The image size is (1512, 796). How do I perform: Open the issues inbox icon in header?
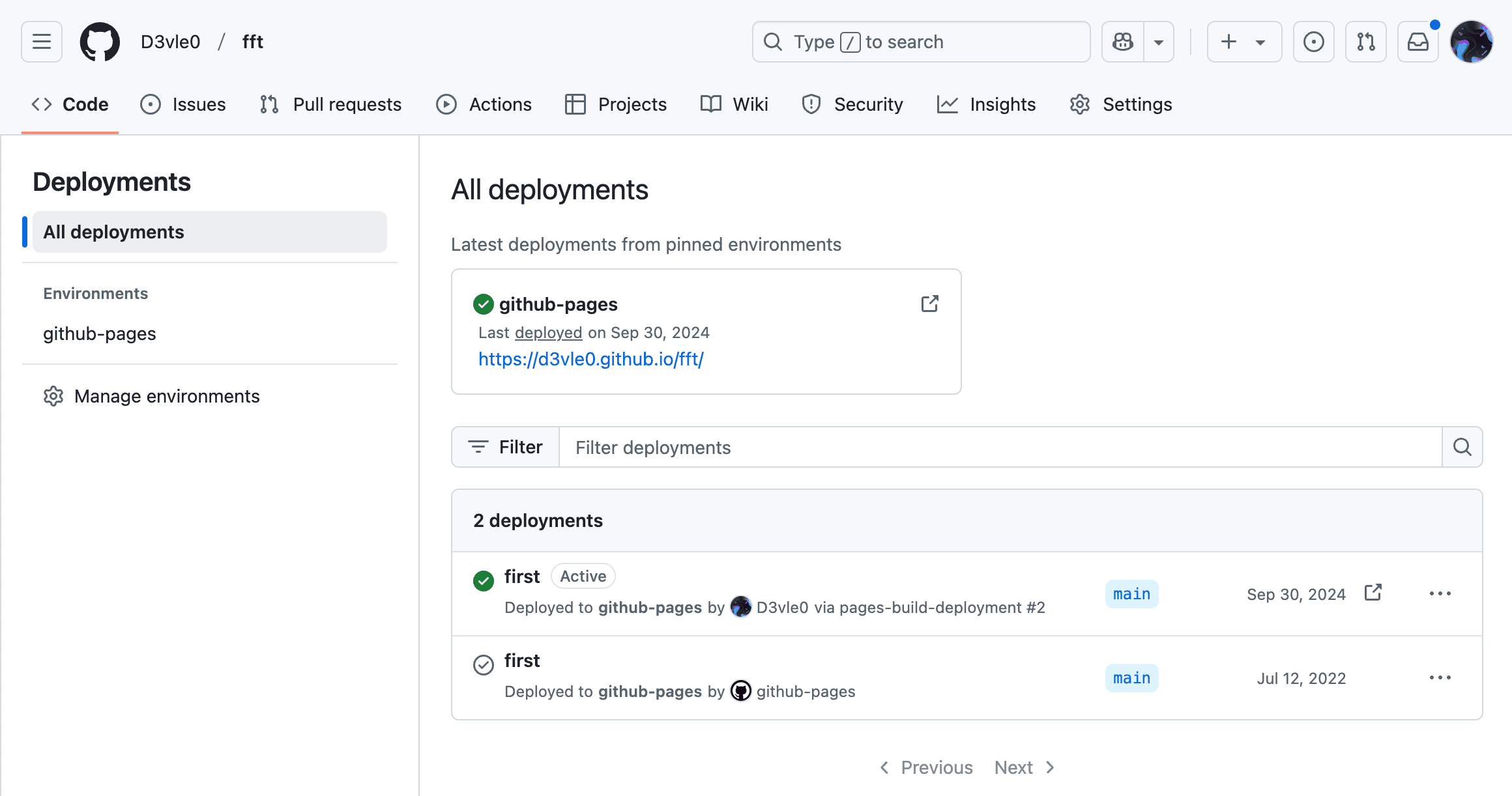point(1313,42)
